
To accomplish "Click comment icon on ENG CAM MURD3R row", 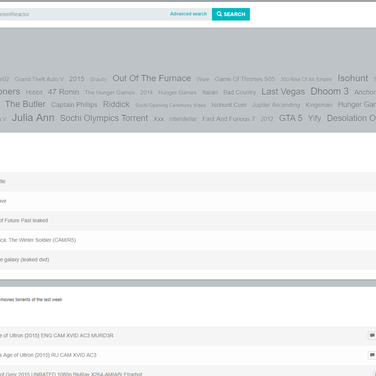I will 372,336.
